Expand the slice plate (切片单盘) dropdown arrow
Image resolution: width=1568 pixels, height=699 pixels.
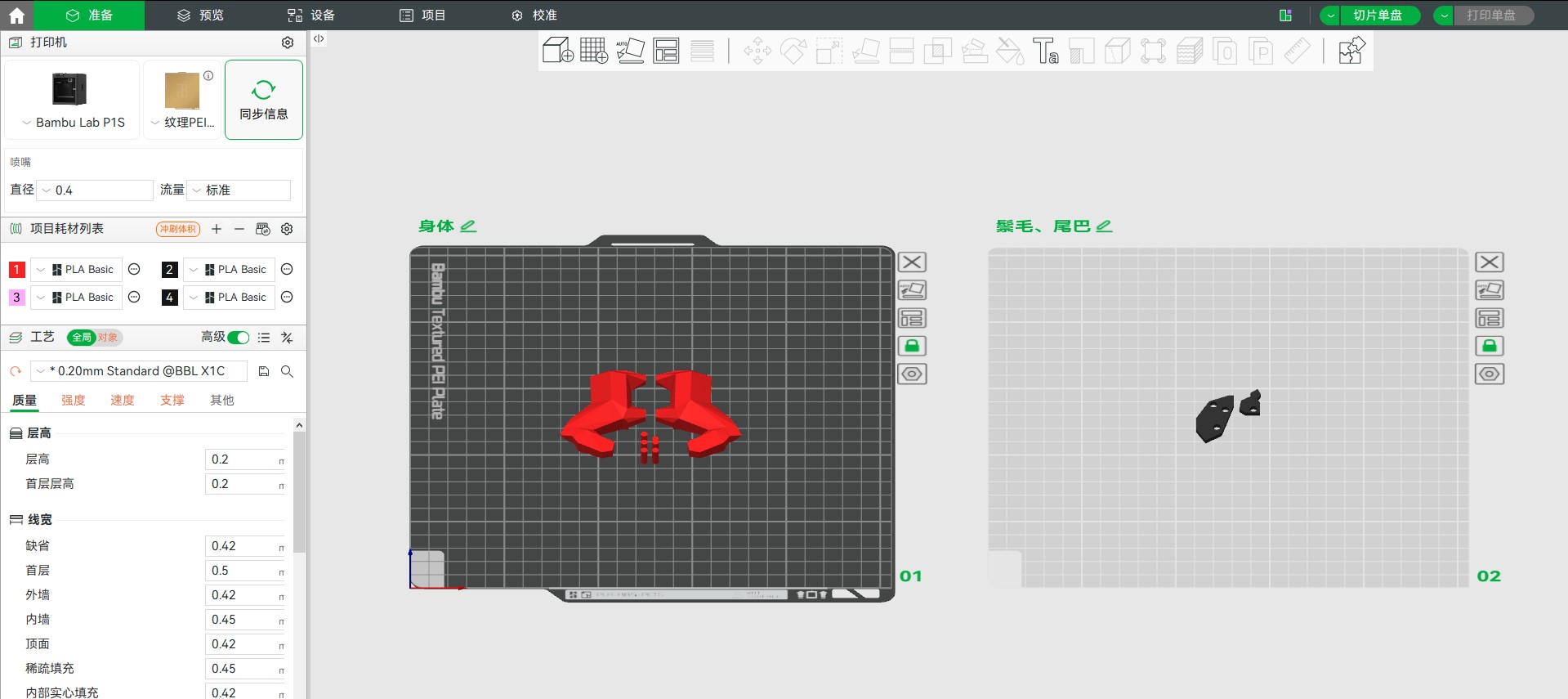coord(1330,16)
